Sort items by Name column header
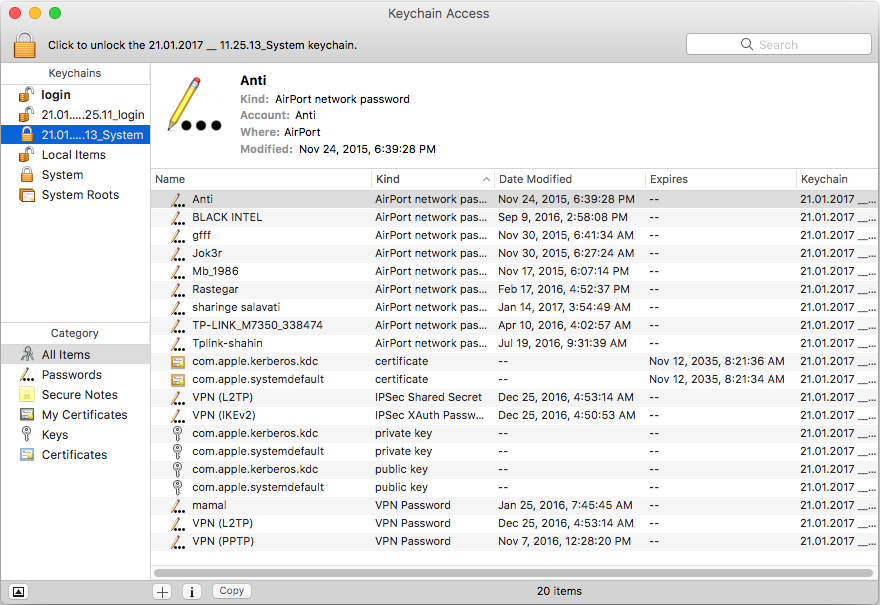This screenshot has width=880, height=605. pos(260,179)
